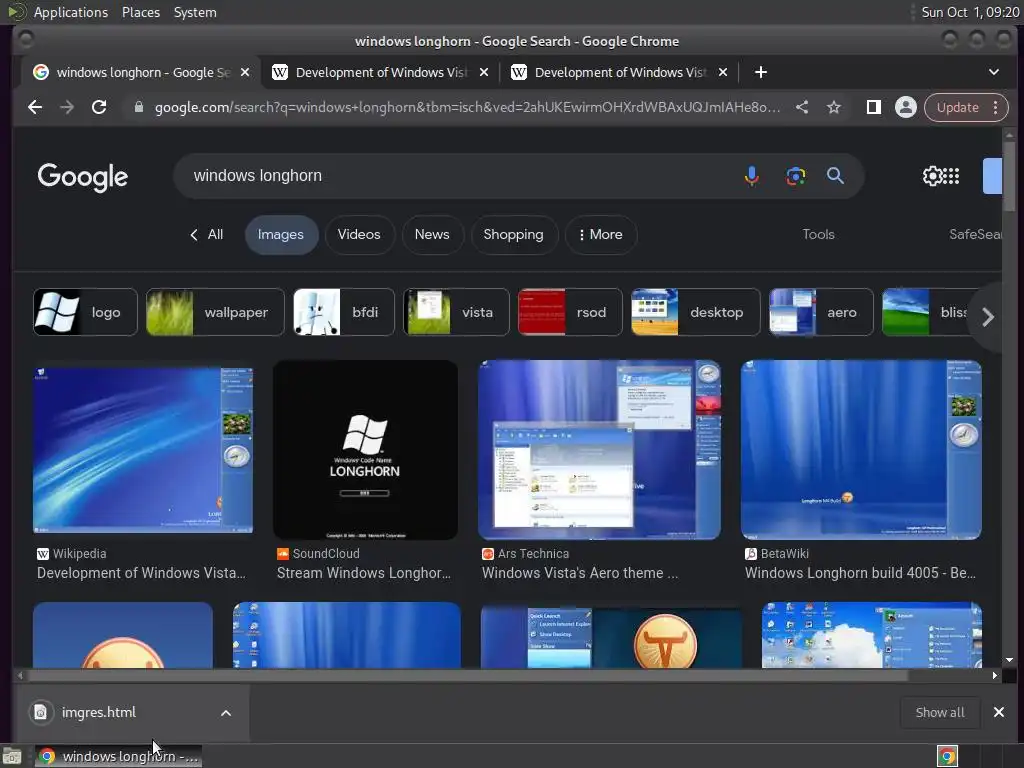
Task: View site security lock info
Action: (138, 107)
